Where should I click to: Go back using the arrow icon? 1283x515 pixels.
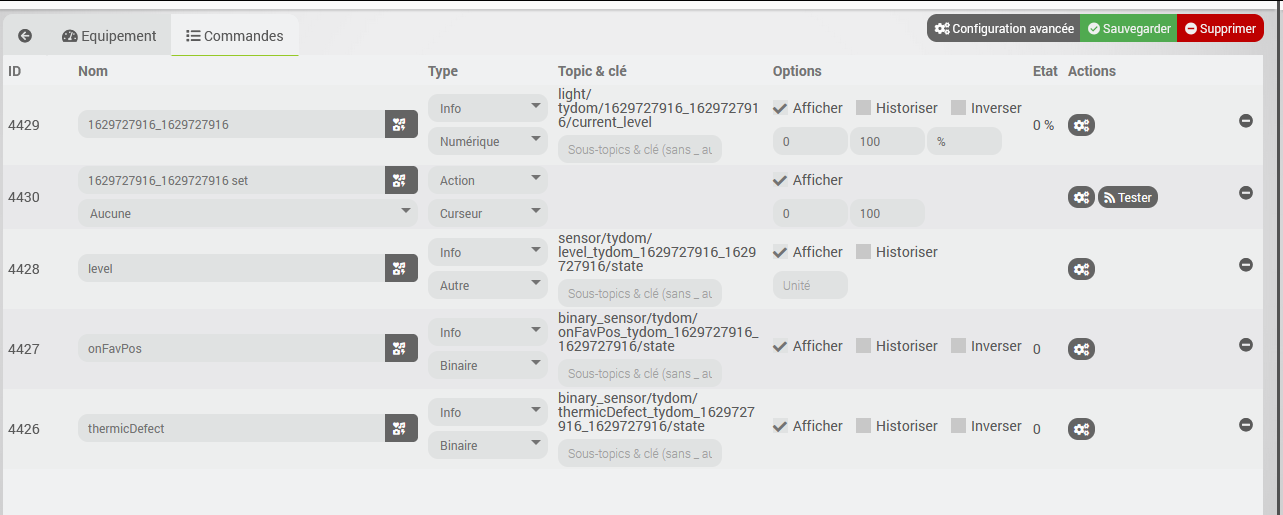click(25, 36)
